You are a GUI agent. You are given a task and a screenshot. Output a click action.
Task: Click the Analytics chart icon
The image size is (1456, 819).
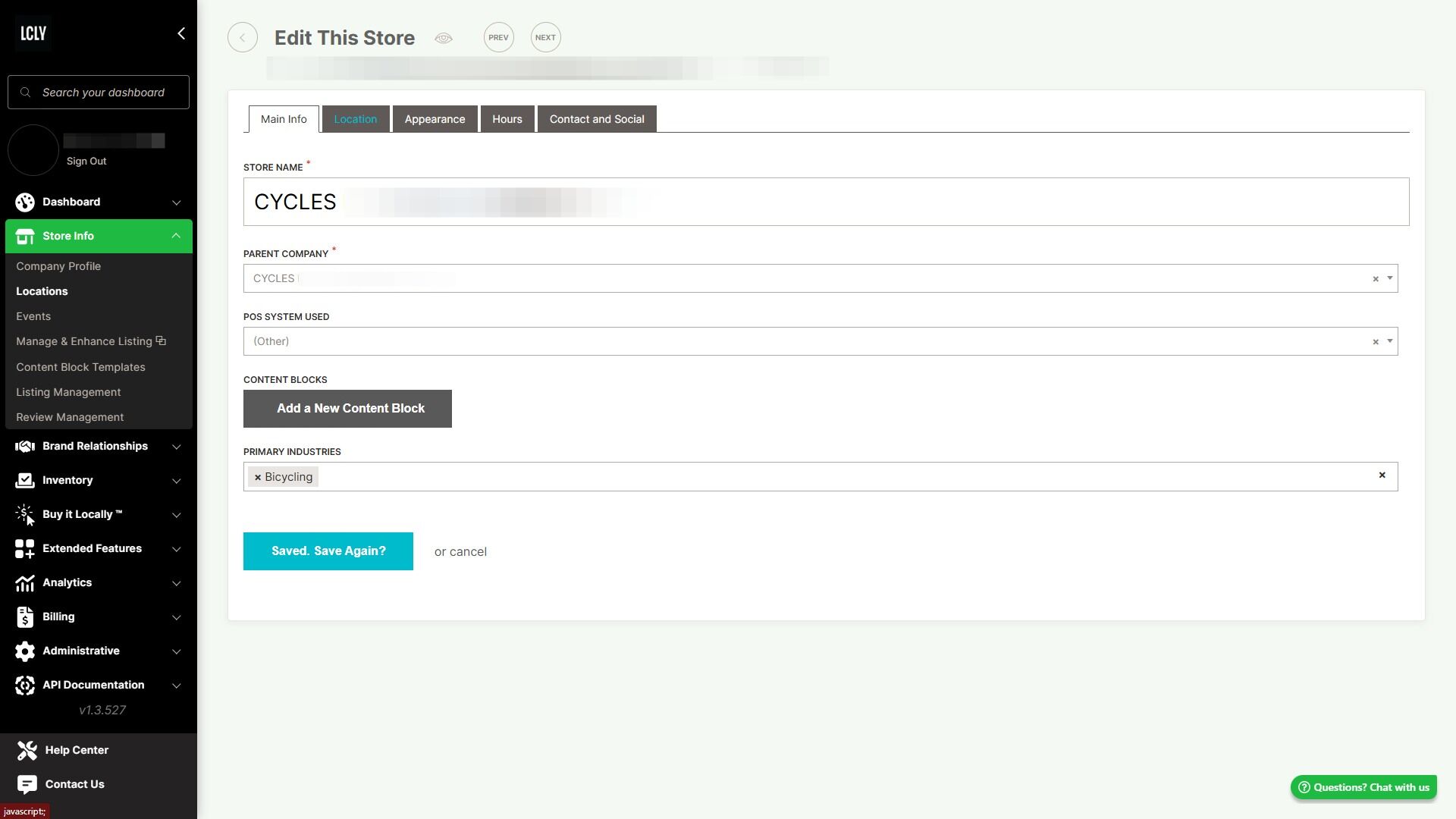(25, 583)
